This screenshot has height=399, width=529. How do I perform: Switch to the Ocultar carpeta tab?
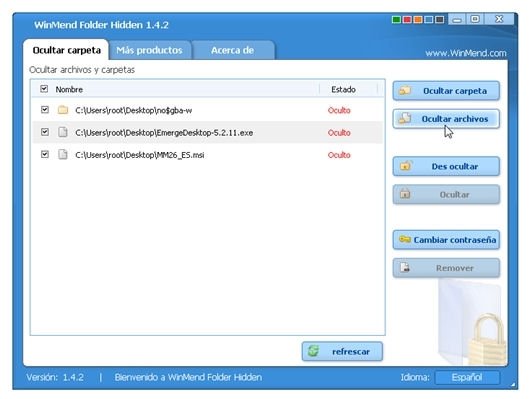coord(66,50)
